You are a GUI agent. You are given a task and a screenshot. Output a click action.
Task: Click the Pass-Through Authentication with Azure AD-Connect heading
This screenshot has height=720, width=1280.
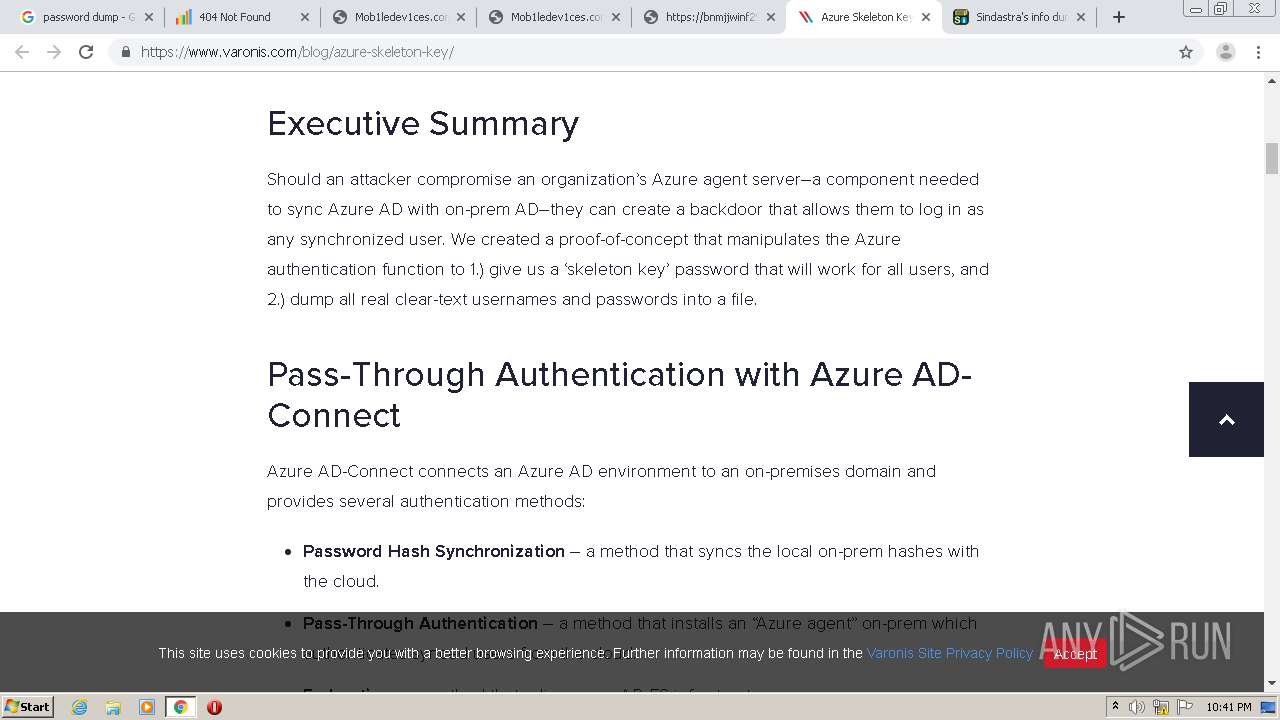[x=619, y=394]
